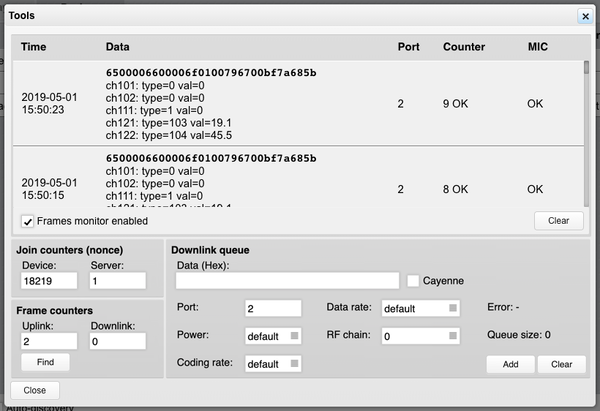
Task: Disable the Frames monitor enabled checkbox
Action: (27, 221)
